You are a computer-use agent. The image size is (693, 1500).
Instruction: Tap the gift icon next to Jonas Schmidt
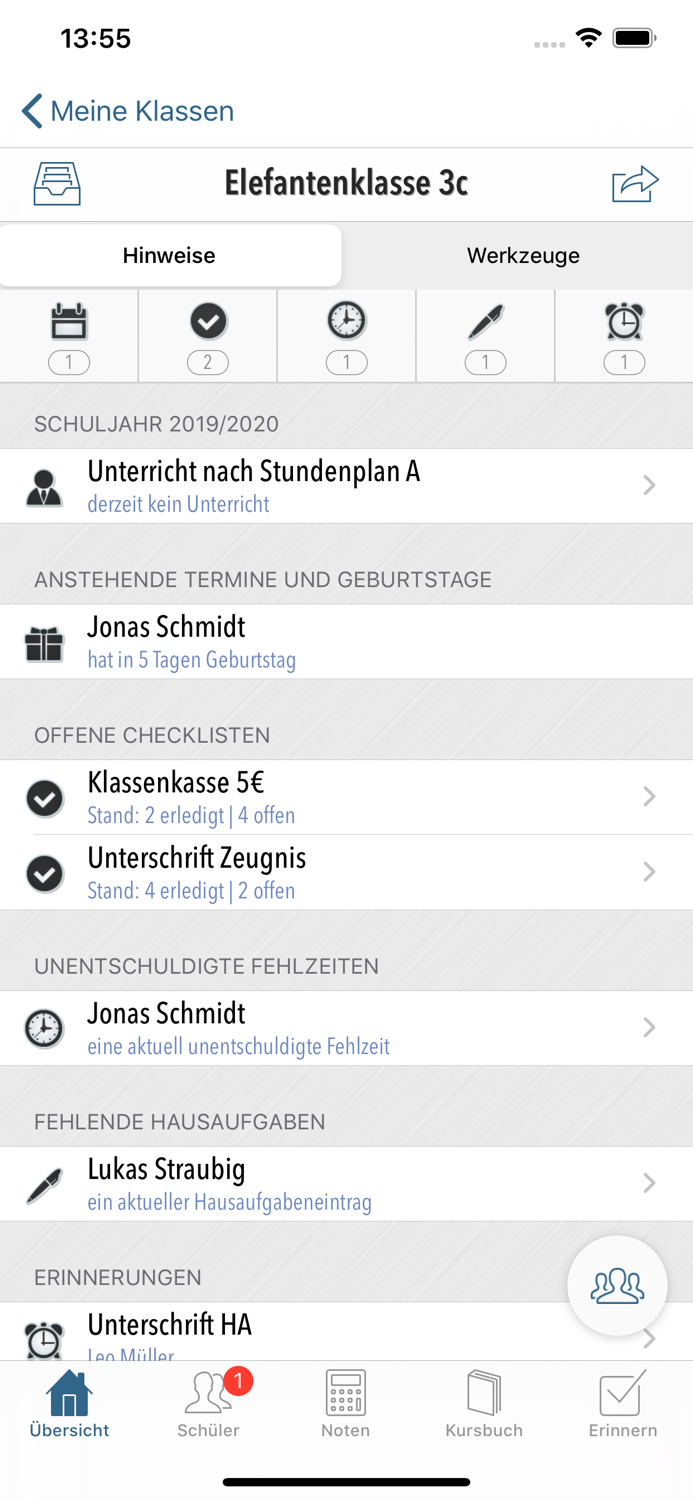42,639
